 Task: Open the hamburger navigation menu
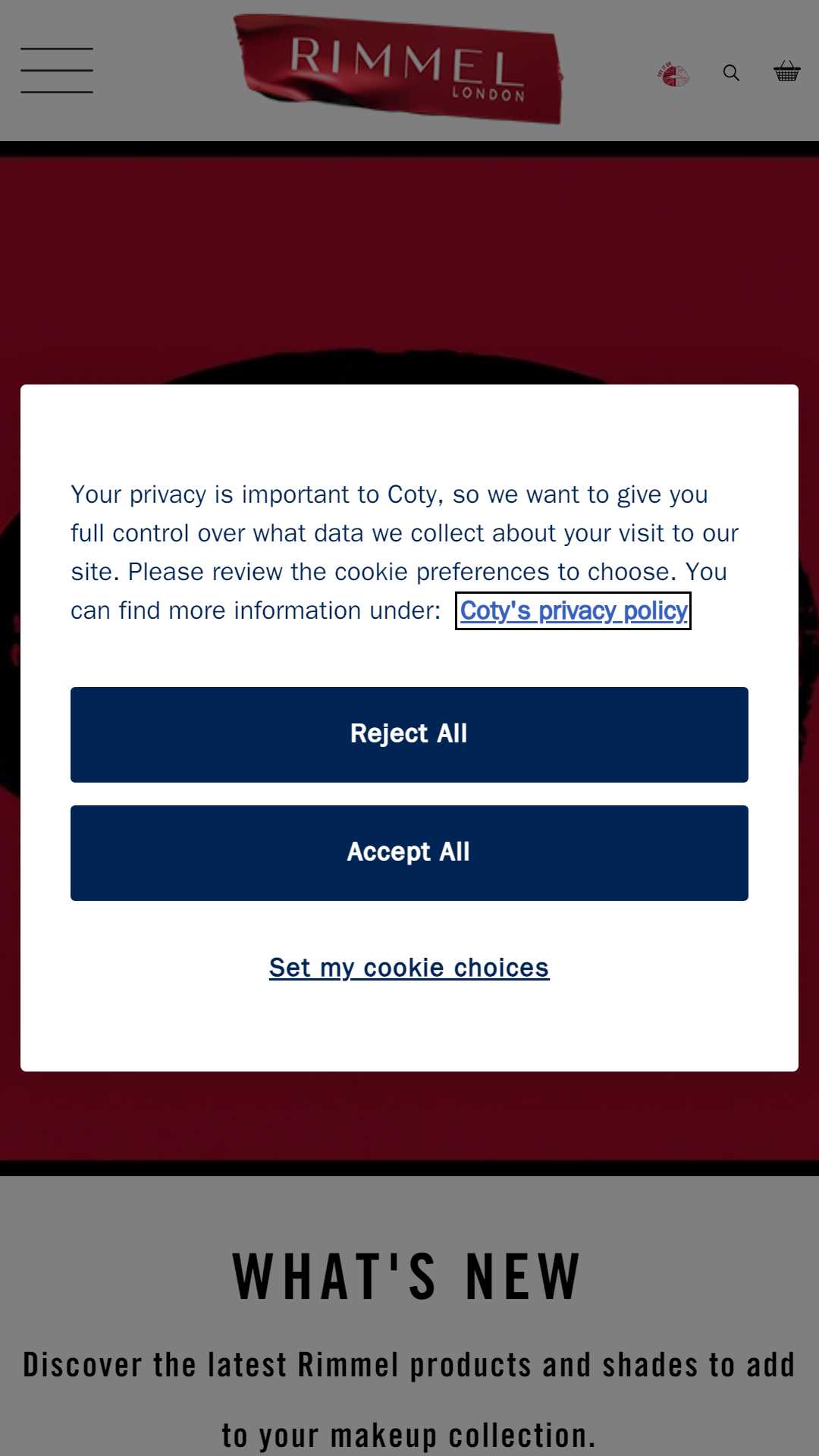[x=57, y=71]
